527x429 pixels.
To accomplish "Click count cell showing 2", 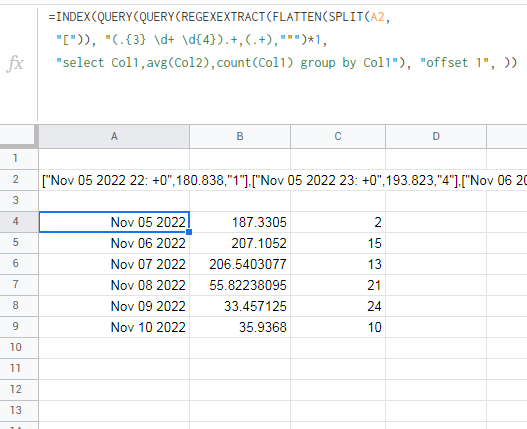I will 338,222.
